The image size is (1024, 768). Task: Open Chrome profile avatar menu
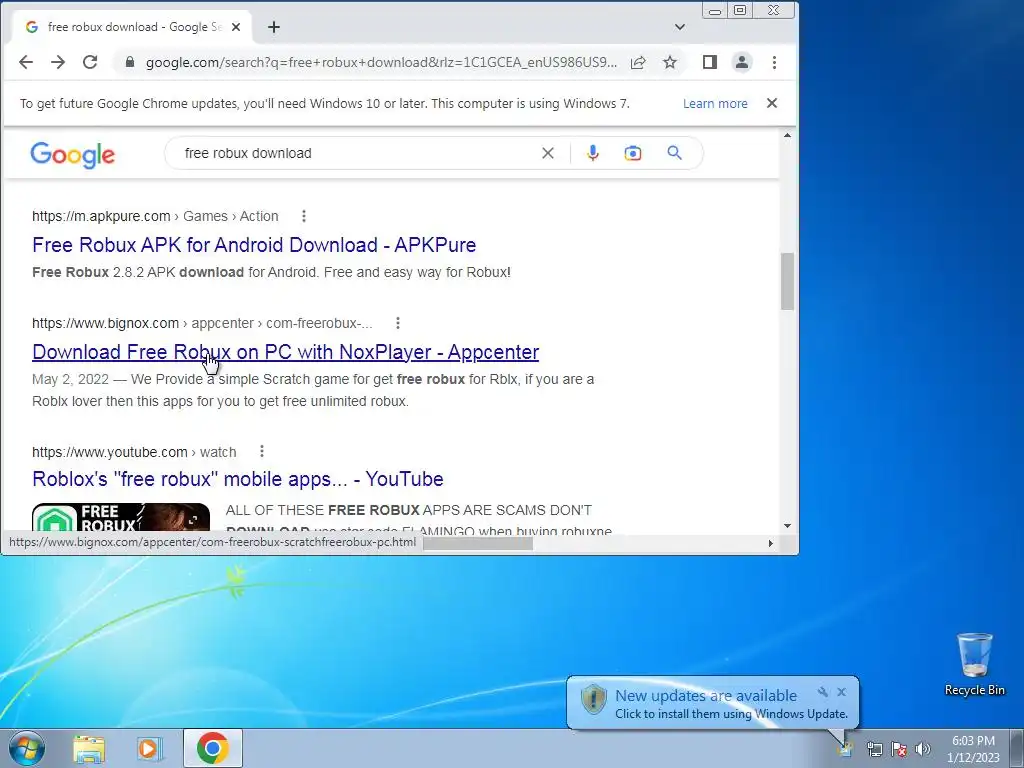tap(742, 62)
